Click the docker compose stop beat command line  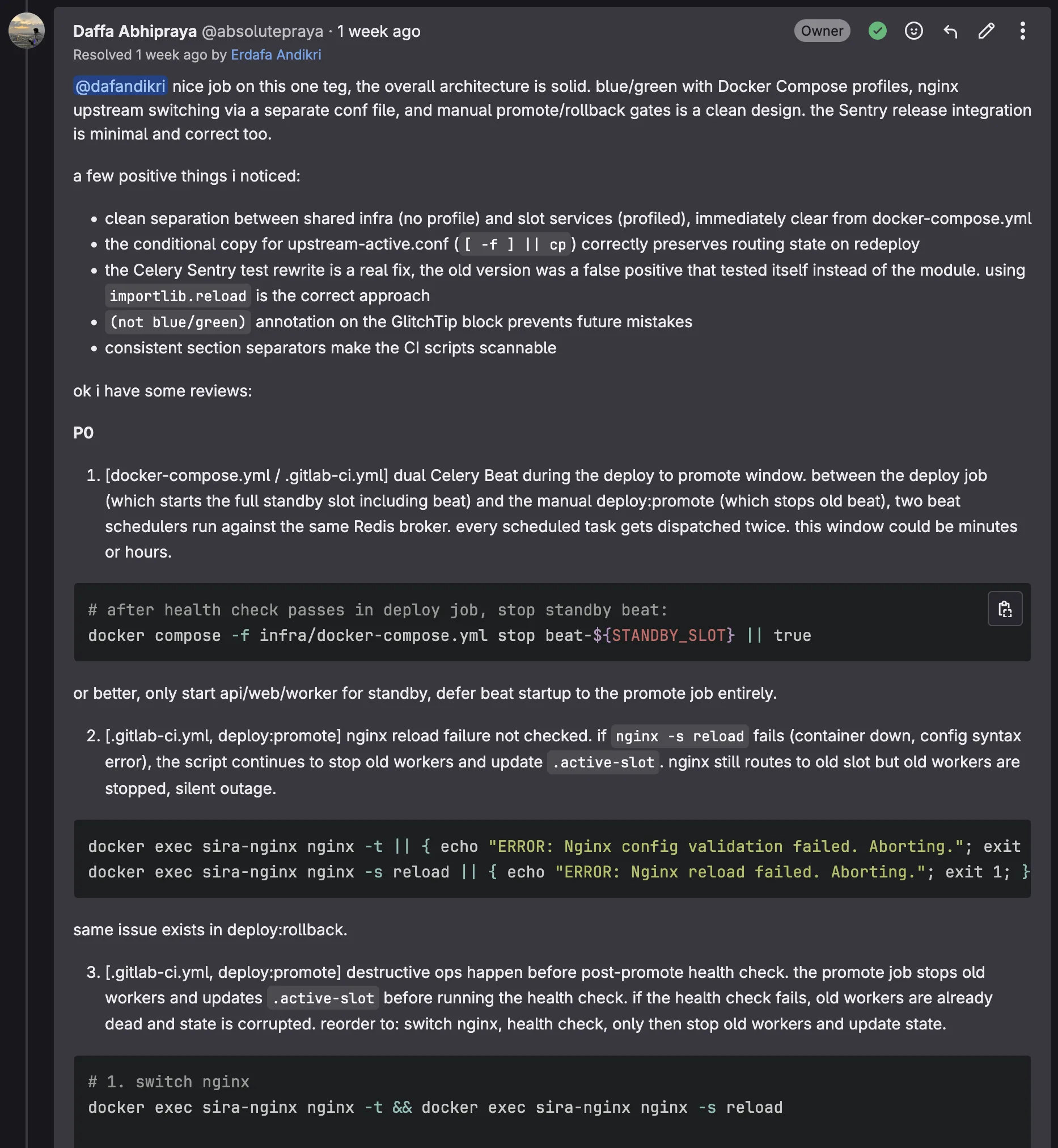[x=449, y=636]
